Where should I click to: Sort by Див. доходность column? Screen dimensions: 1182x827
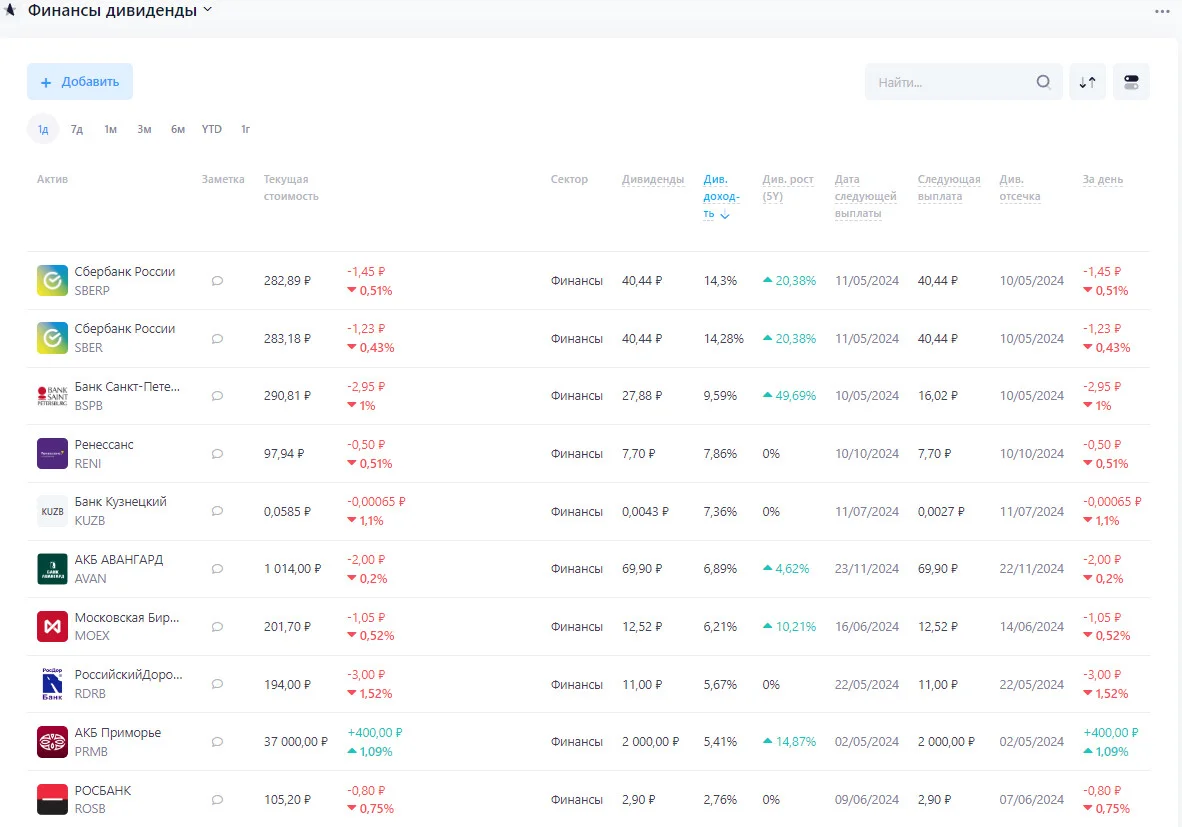point(720,196)
